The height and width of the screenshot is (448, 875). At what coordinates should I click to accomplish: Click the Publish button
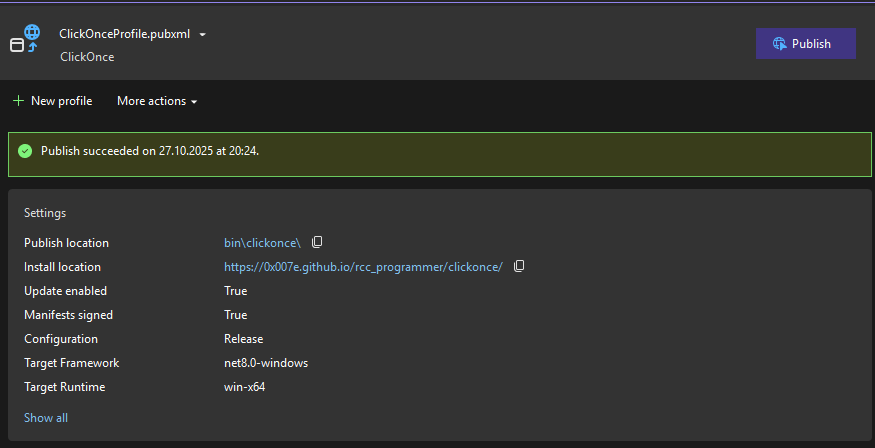[x=805, y=44]
